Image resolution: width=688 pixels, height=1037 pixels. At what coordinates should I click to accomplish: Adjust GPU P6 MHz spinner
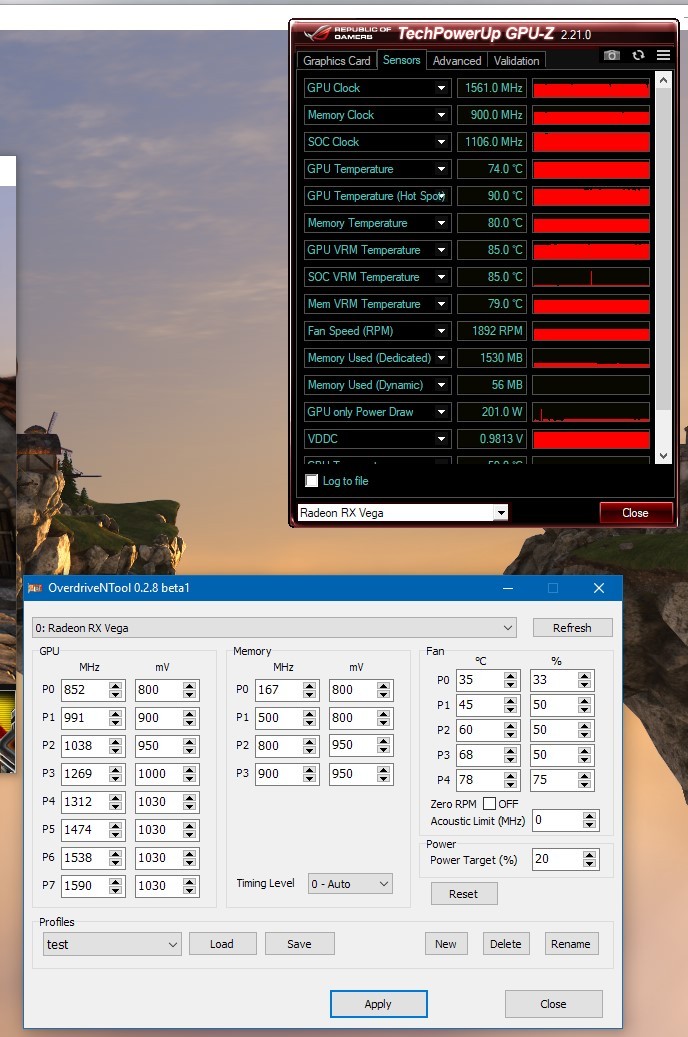point(116,858)
